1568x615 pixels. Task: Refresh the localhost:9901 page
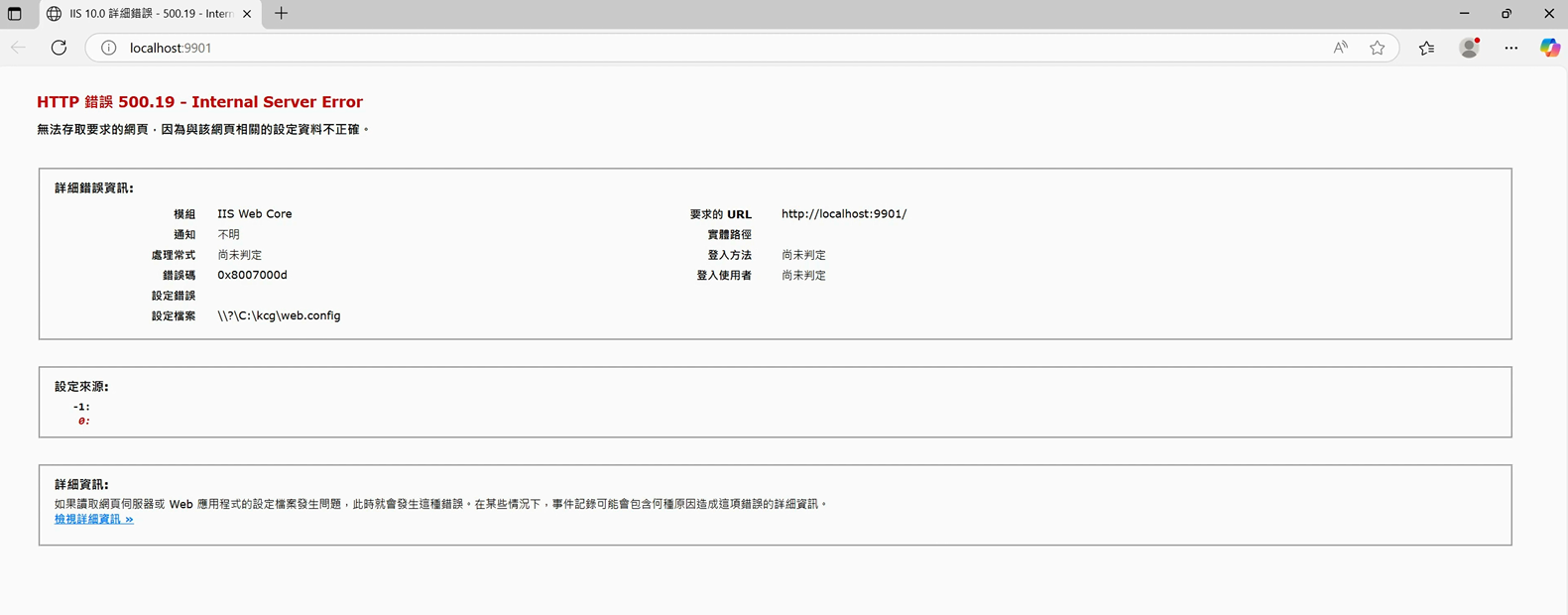59,48
